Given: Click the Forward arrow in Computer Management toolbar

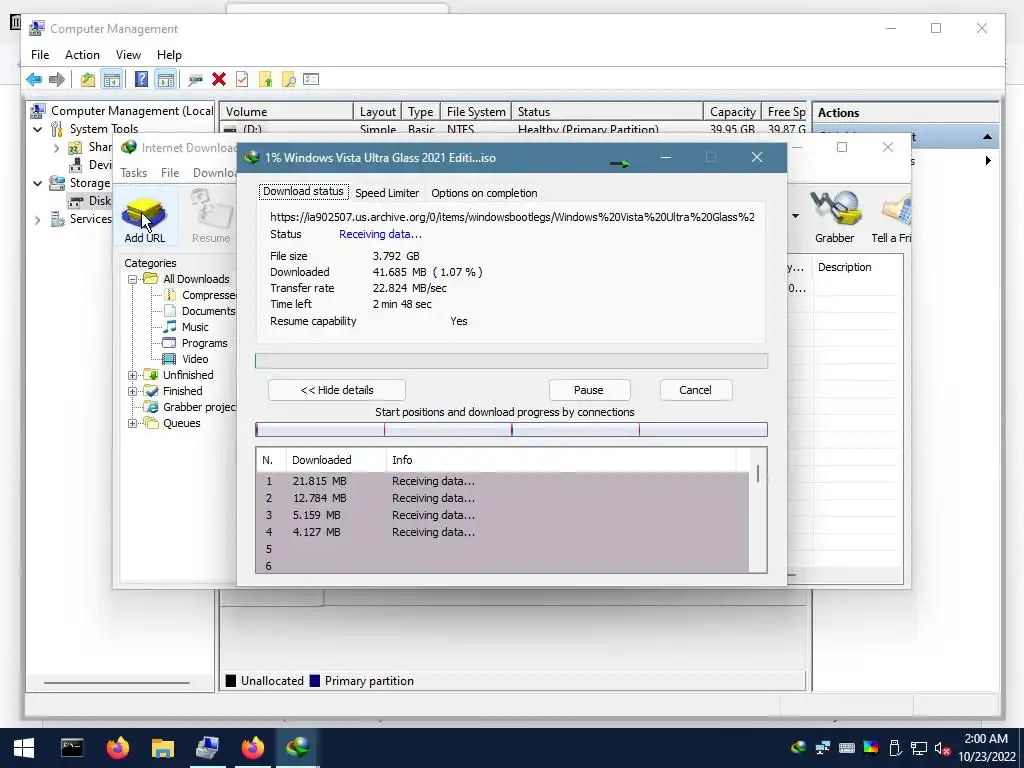Looking at the screenshot, I should (57, 80).
